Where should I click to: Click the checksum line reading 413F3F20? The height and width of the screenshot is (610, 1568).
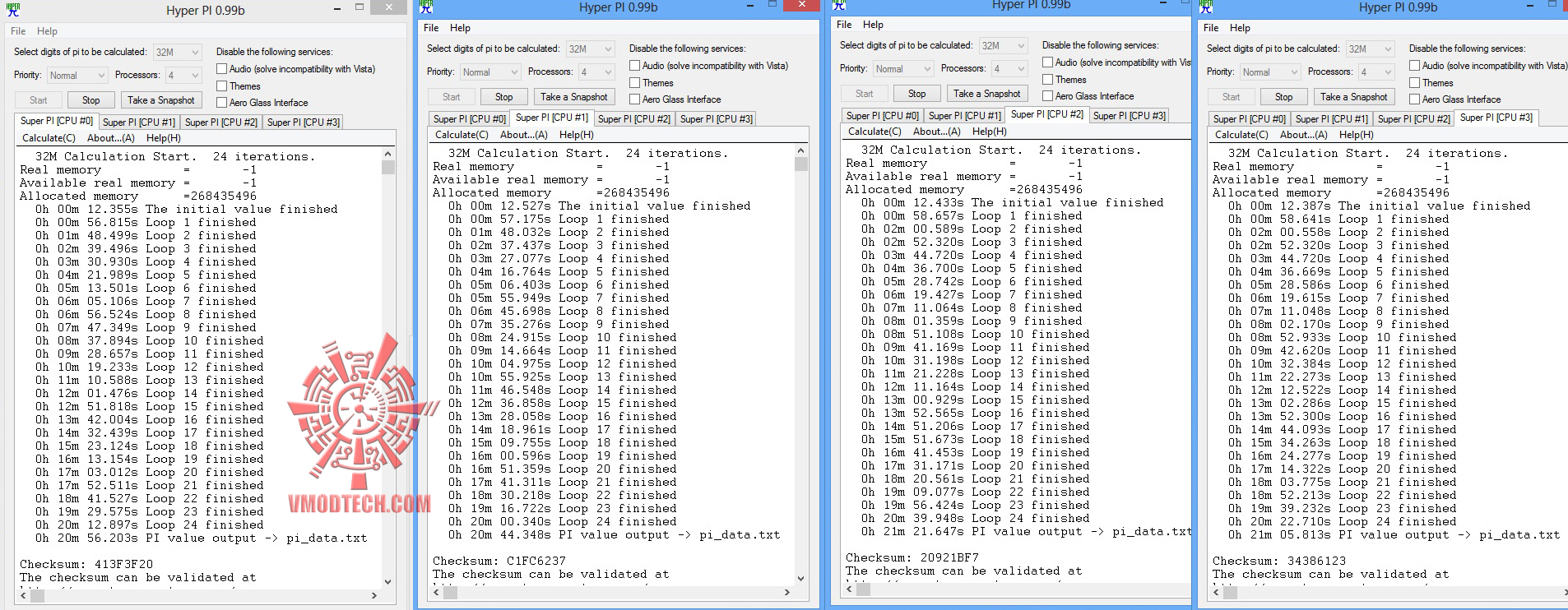coord(86,565)
